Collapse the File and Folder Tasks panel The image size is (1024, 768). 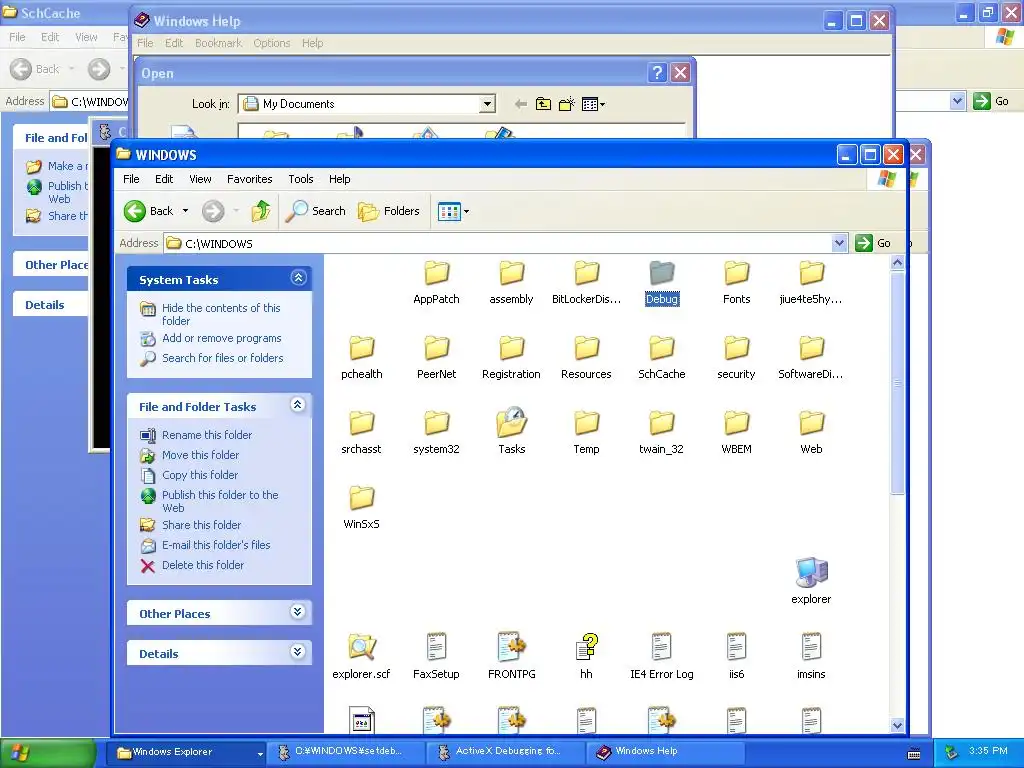(298, 405)
